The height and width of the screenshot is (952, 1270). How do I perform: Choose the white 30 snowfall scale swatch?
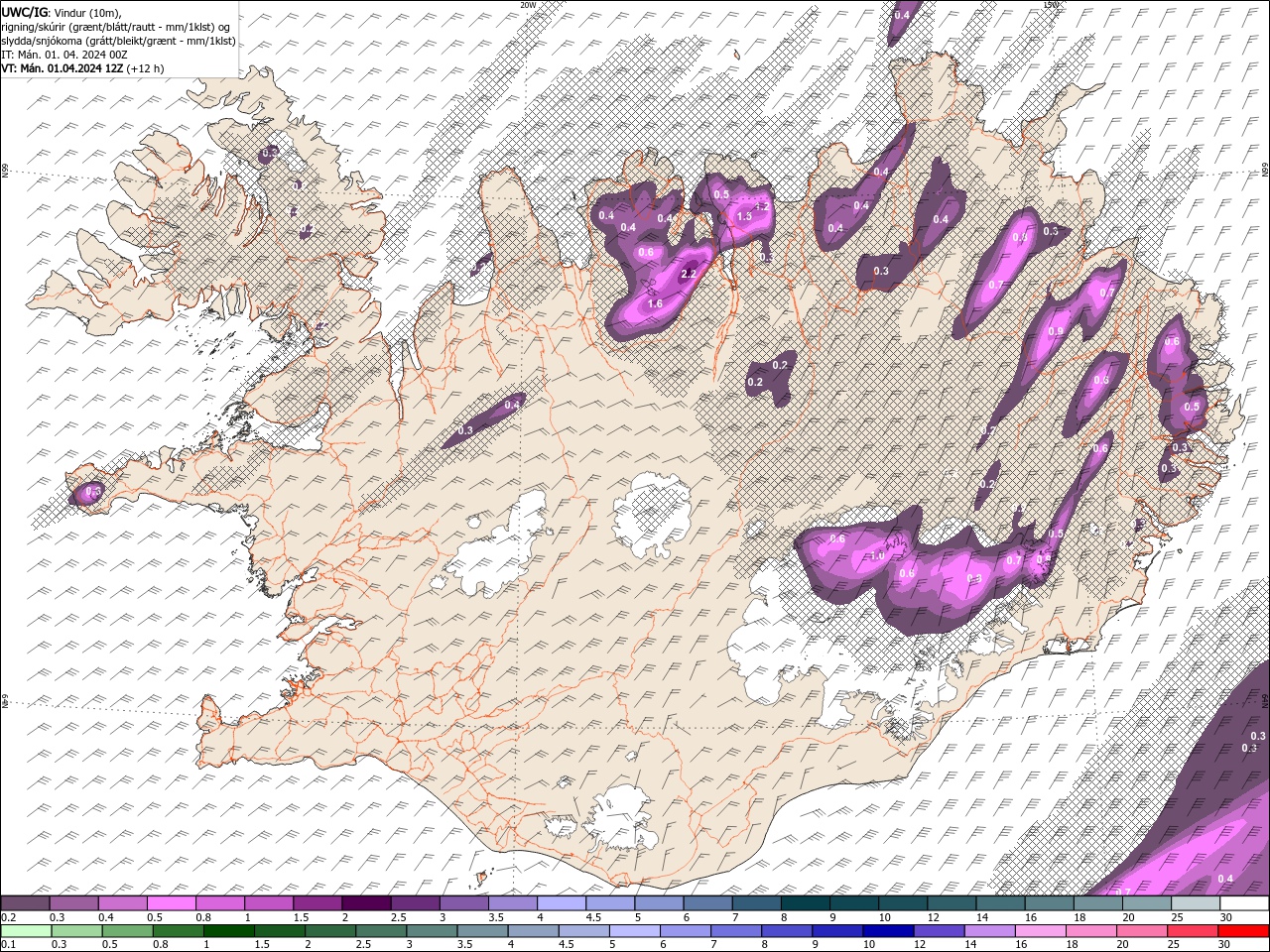click(1244, 903)
